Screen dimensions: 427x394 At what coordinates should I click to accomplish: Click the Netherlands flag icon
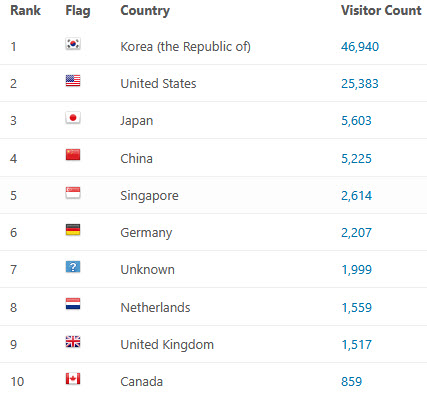73,304
